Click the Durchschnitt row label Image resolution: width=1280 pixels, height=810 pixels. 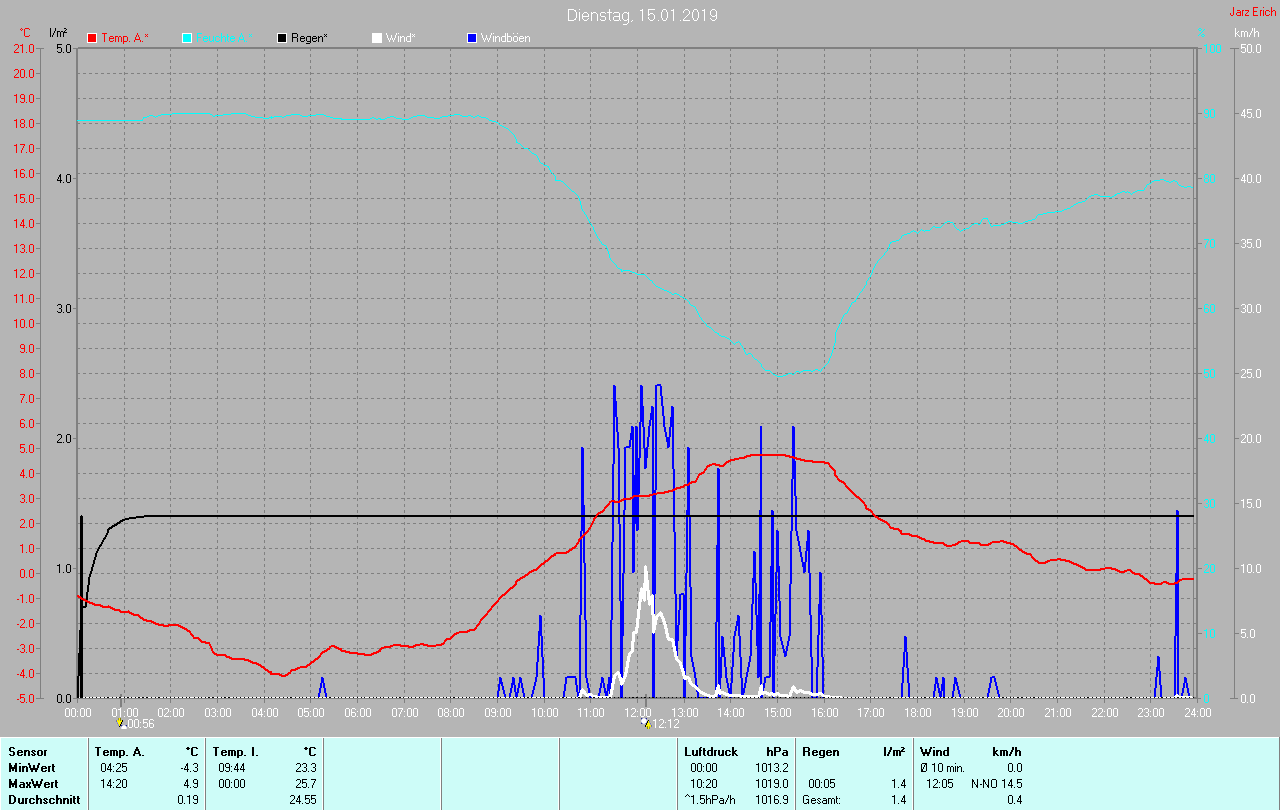[44, 799]
